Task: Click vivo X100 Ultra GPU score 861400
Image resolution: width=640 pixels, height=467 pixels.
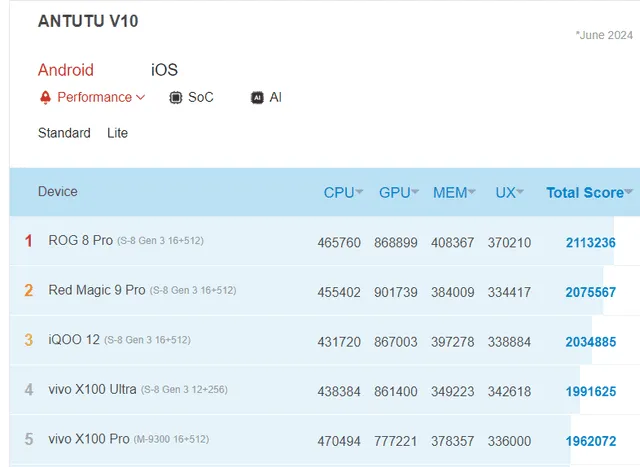Action: click(x=396, y=391)
